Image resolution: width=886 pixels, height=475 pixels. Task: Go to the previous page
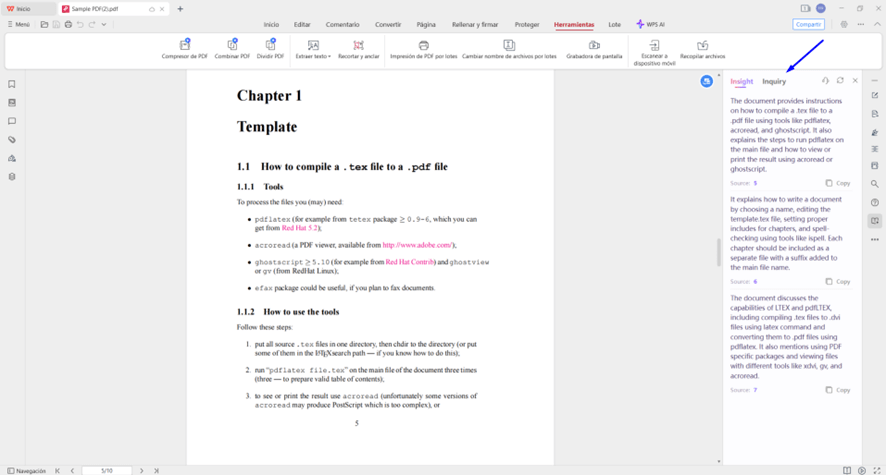72,470
